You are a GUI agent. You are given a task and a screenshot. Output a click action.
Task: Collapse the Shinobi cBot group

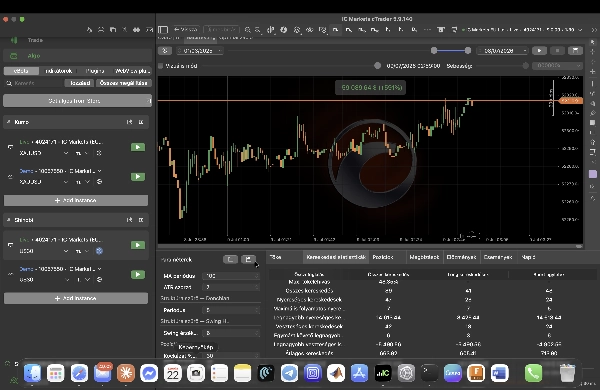tap(8, 220)
